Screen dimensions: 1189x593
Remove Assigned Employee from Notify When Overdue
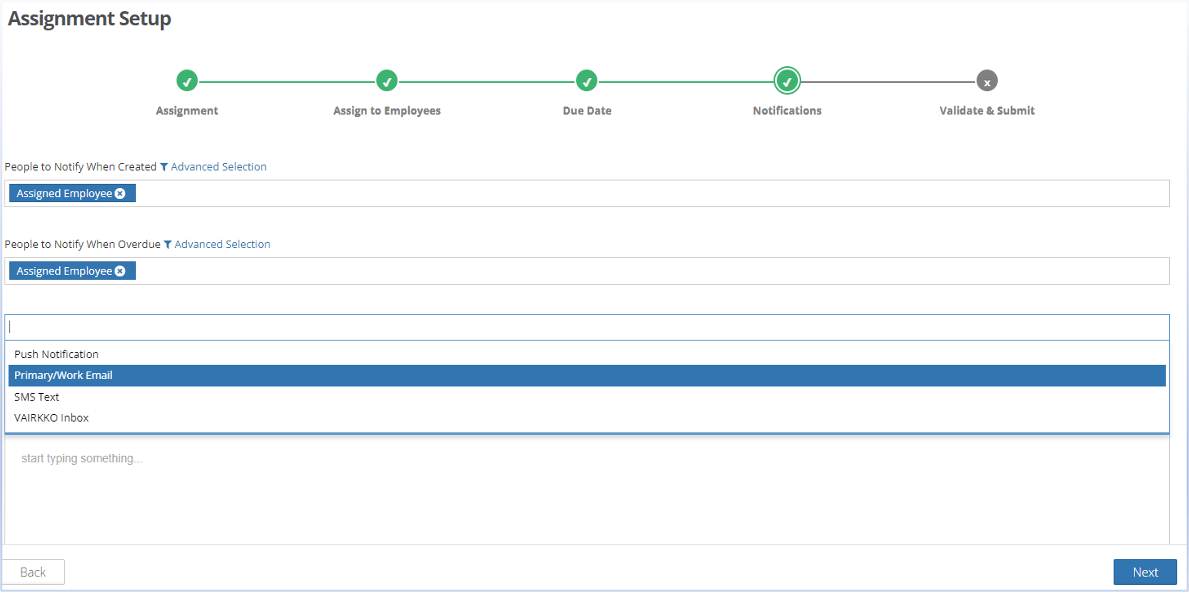coord(120,271)
